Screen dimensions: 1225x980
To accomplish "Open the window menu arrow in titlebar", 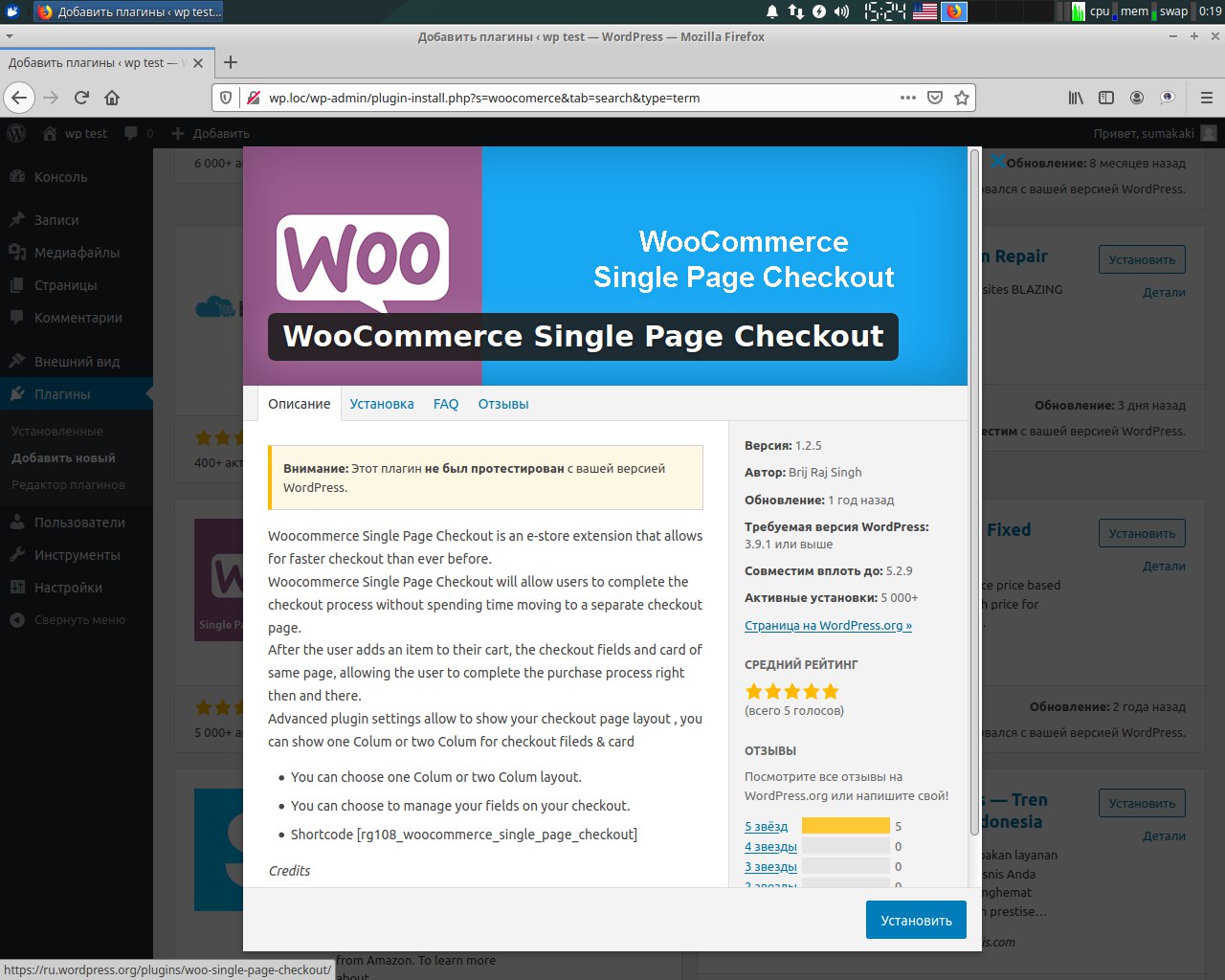I will (10, 36).
